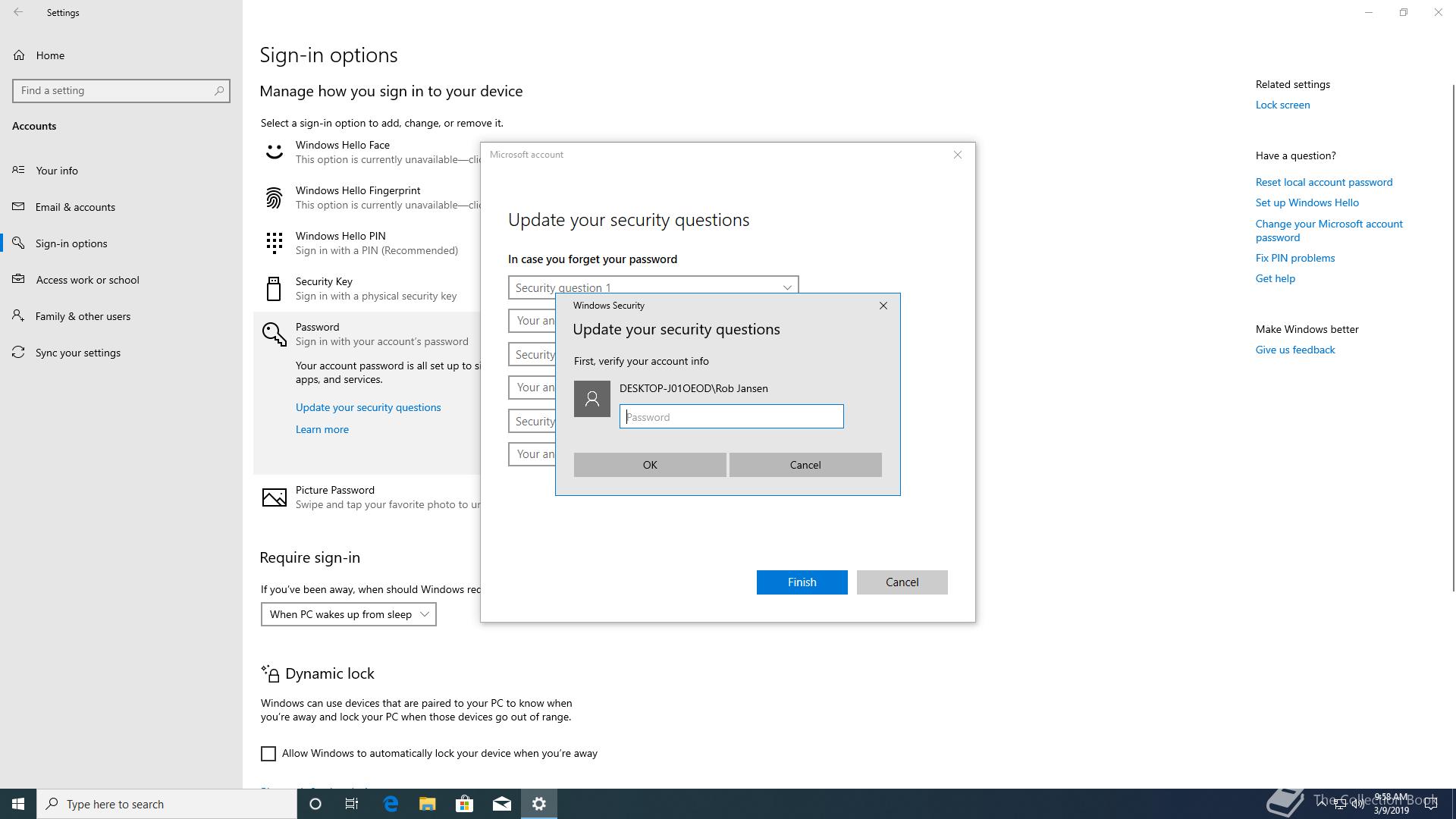Click the Windows Hello PIN keypad icon
1456x819 pixels.
[x=274, y=243]
